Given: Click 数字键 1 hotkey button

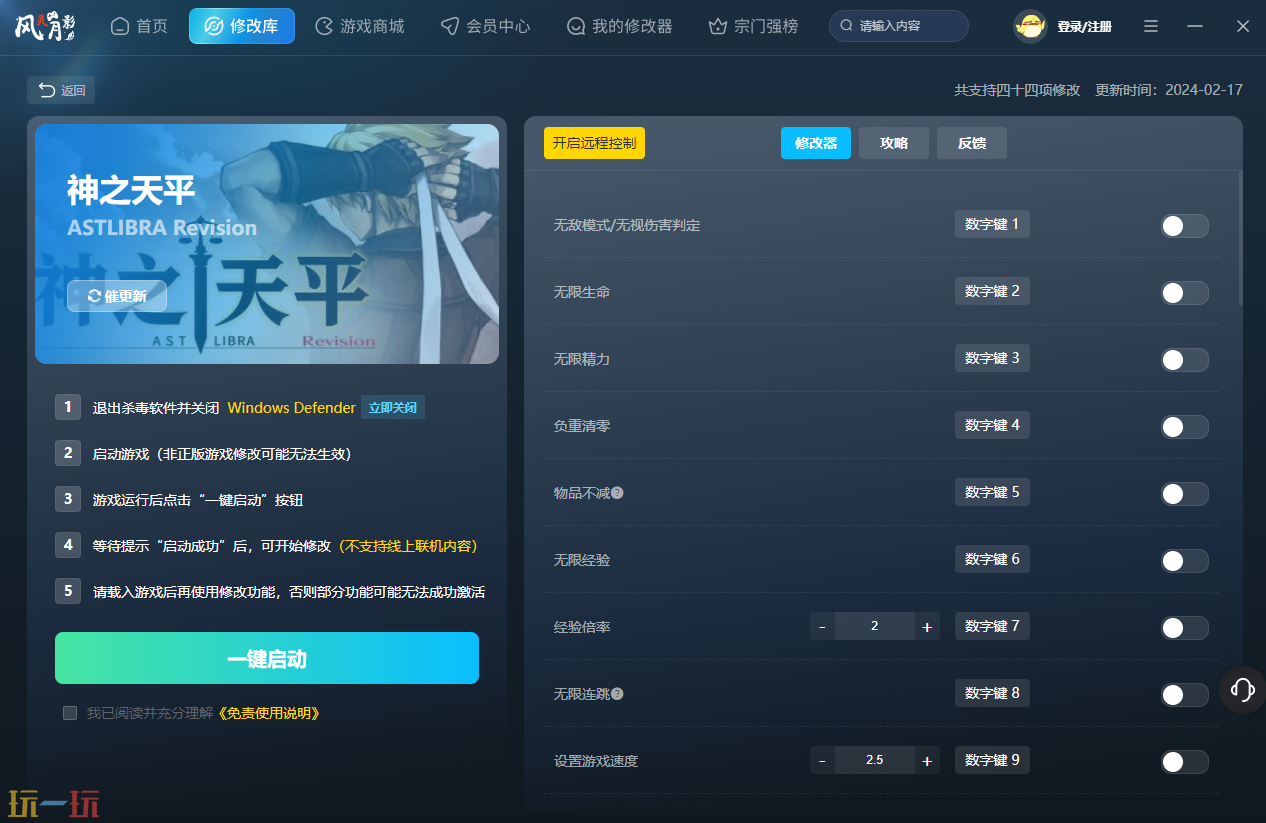Looking at the screenshot, I should coord(992,224).
